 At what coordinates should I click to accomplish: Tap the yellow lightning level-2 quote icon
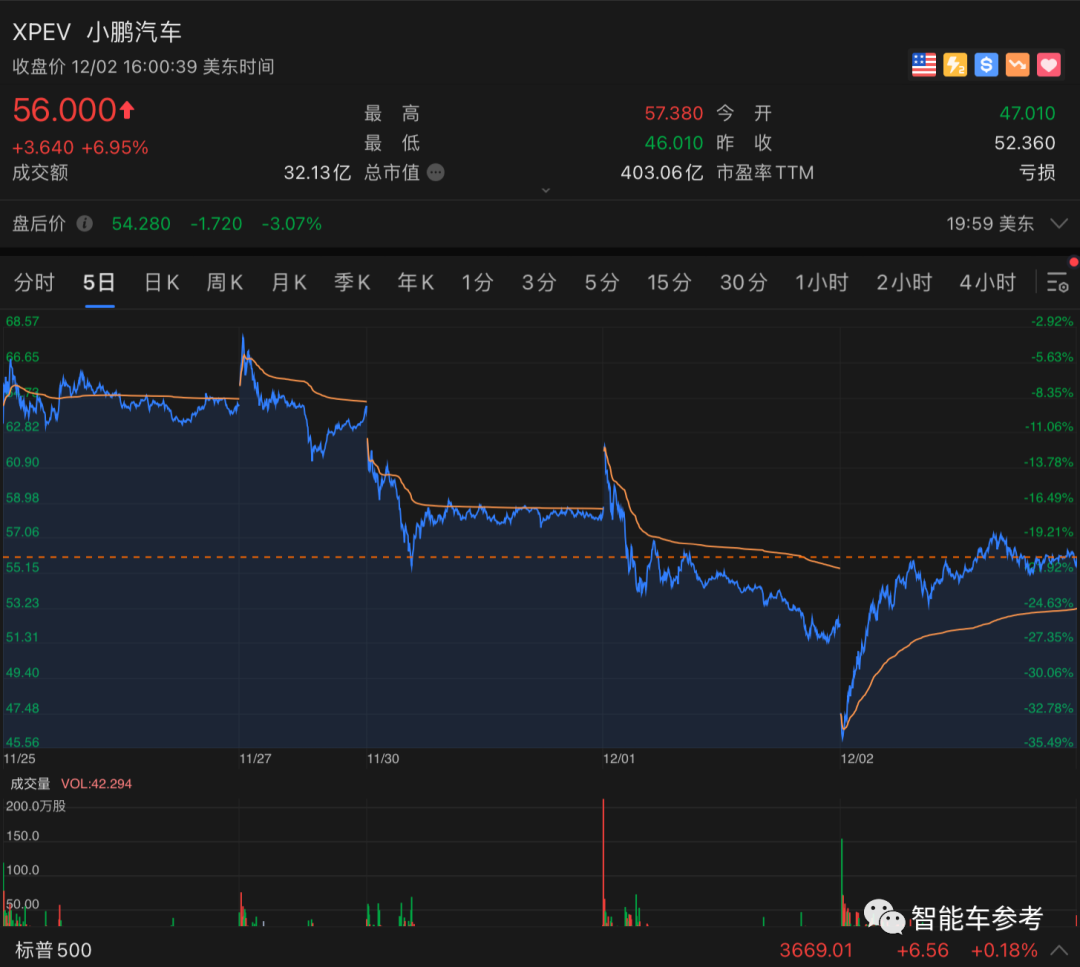pyautogui.click(x=955, y=65)
